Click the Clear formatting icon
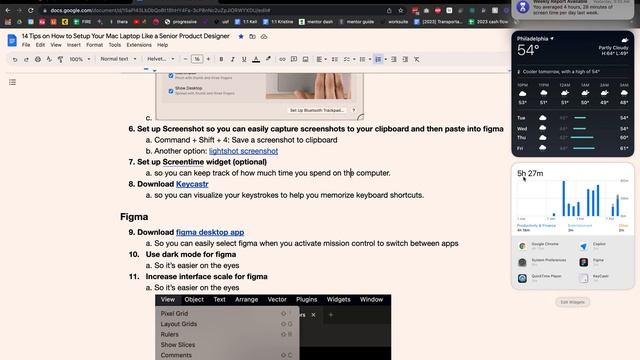 point(417,59)
